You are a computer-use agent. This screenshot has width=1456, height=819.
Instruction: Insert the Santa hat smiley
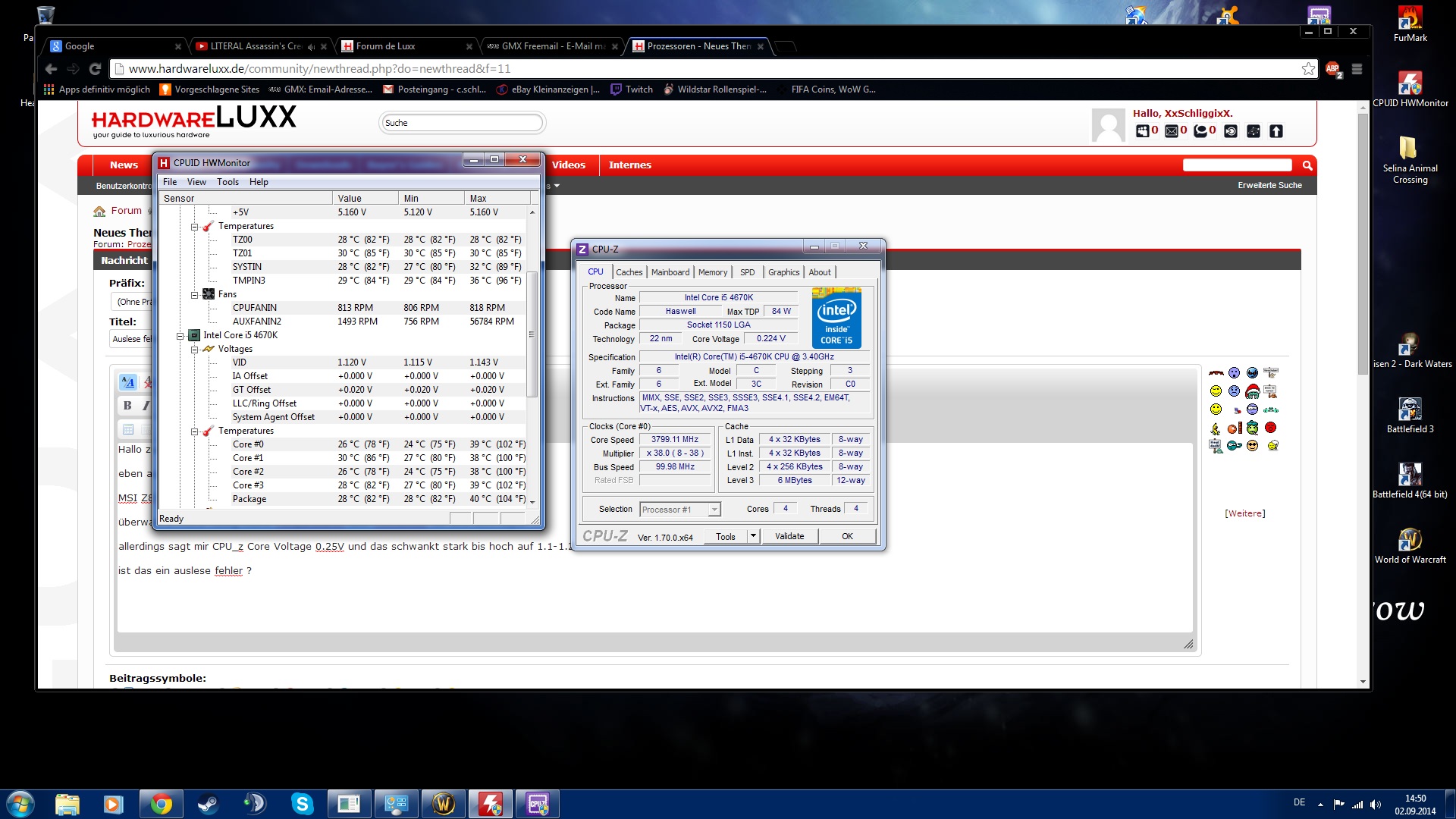click(x=1252, y=391)
